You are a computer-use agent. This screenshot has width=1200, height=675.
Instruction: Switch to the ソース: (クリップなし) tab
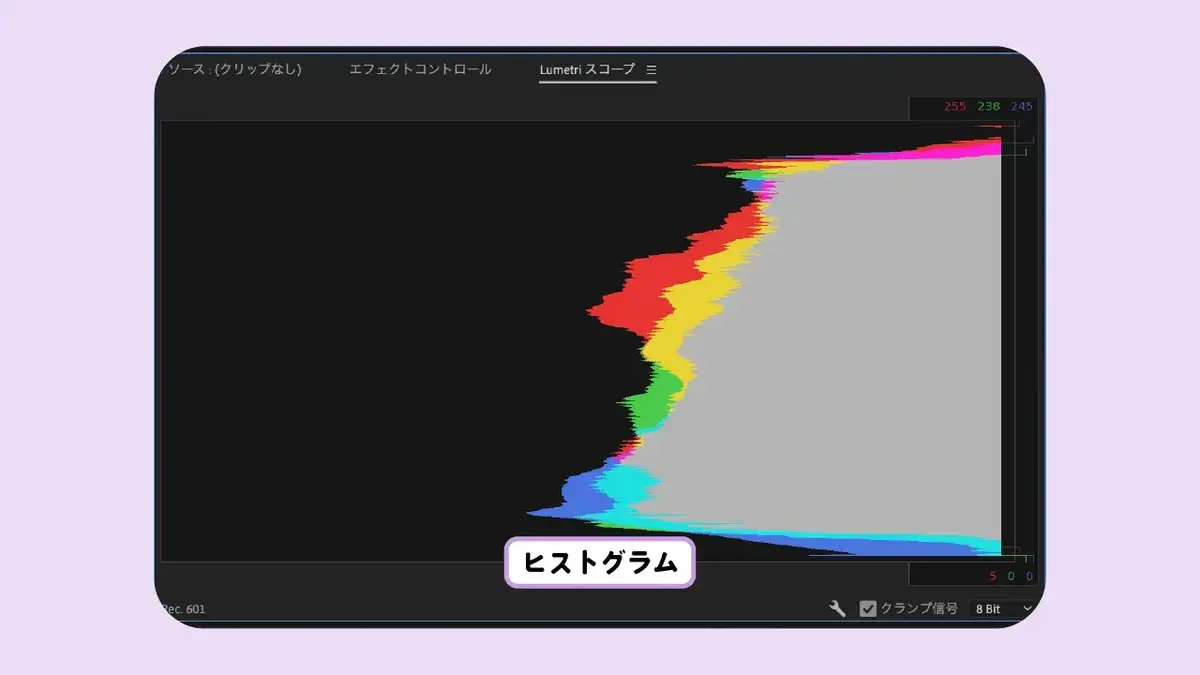[235, 70]
